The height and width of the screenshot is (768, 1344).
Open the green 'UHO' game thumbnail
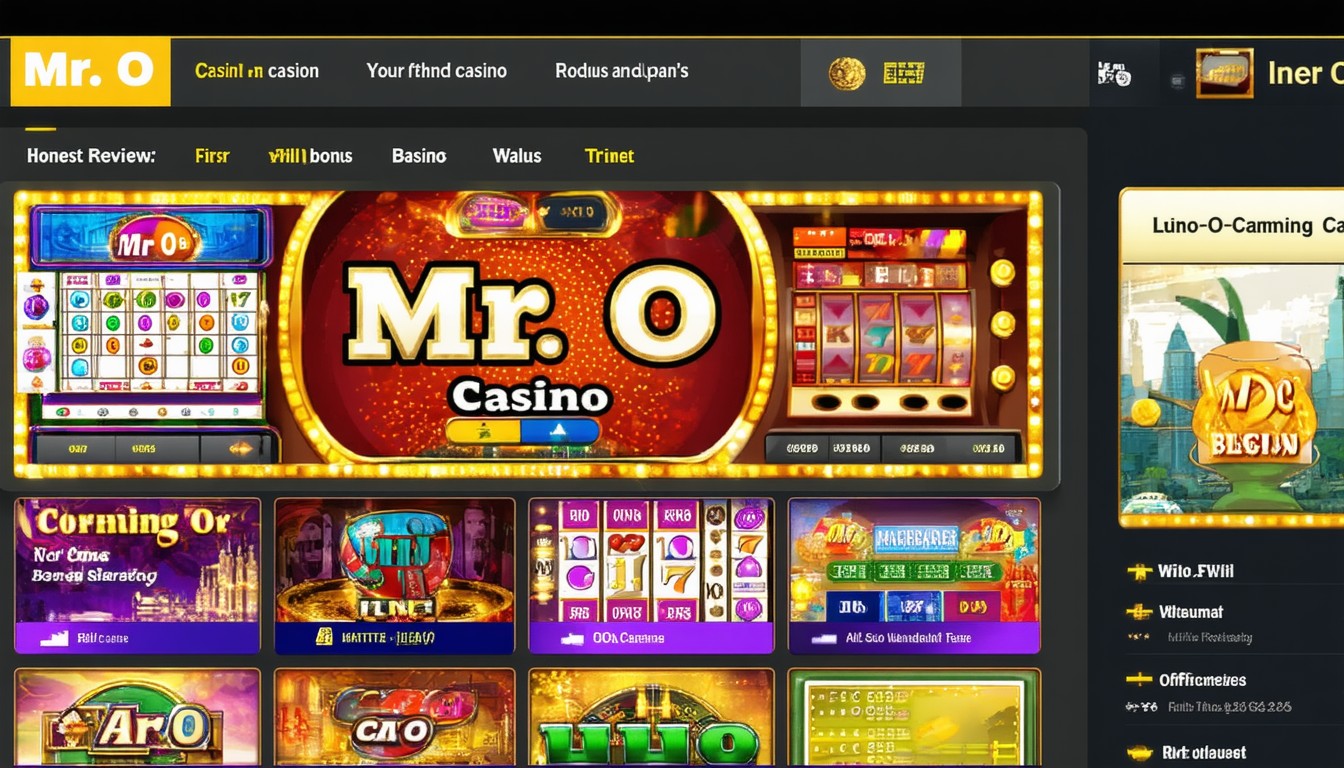pyautogui.click(x=651, y=718)
